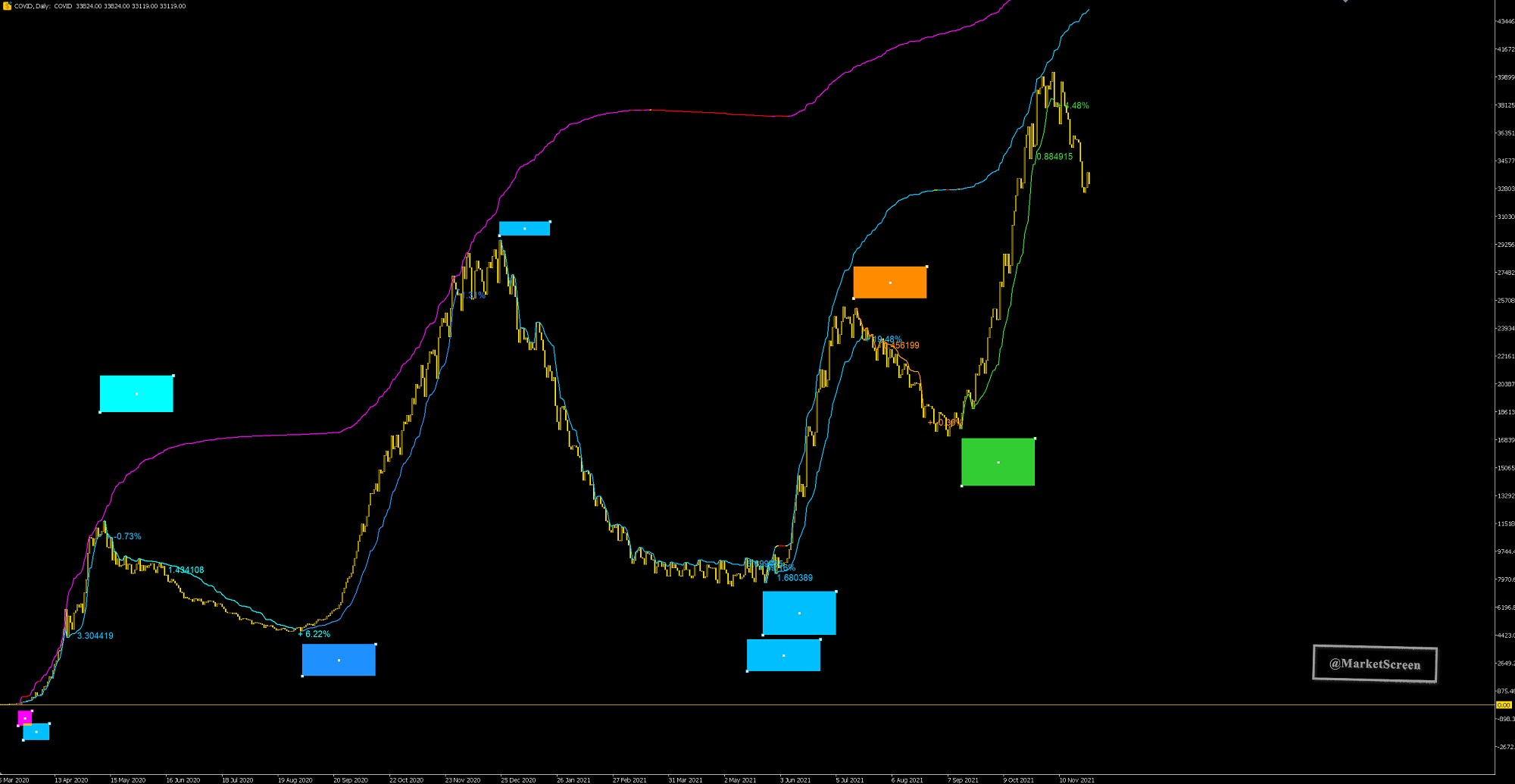Image resolution: width=1515 pixels, height=784 pixels.
Task: Click the '19 Aug 2020' date label
Action: click(x=295, y=780)
